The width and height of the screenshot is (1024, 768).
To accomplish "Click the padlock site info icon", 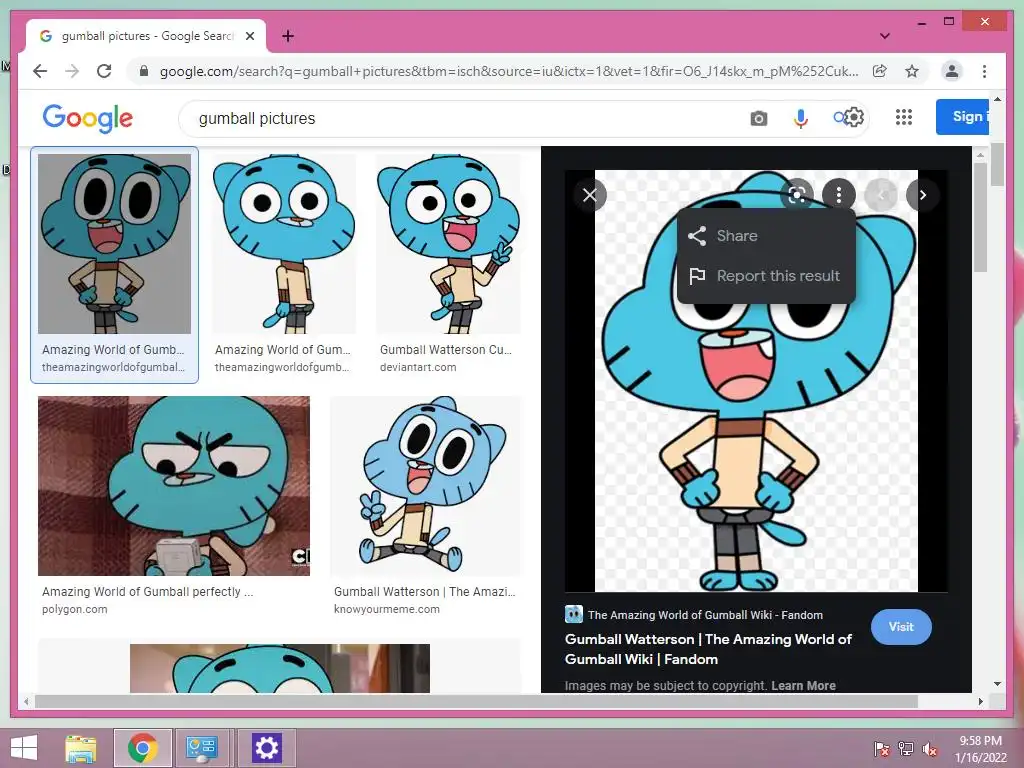I will [x=144, y=71].
